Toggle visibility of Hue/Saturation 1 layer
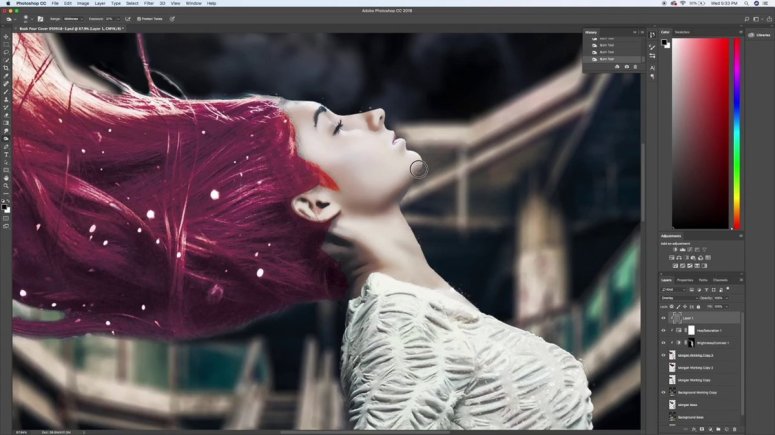The height and width of the screenshot is (435, 775). [663, 330]
